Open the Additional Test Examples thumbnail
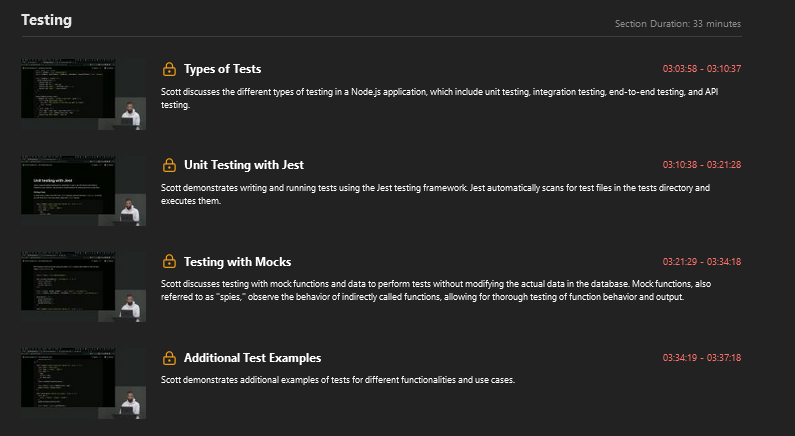The image size is (795, 436). 84,383
